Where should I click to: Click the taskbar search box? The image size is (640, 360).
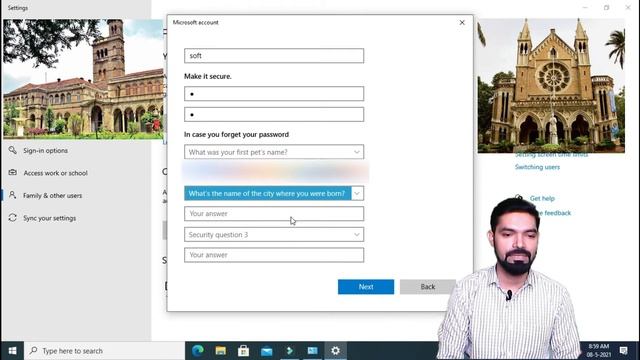104,351
